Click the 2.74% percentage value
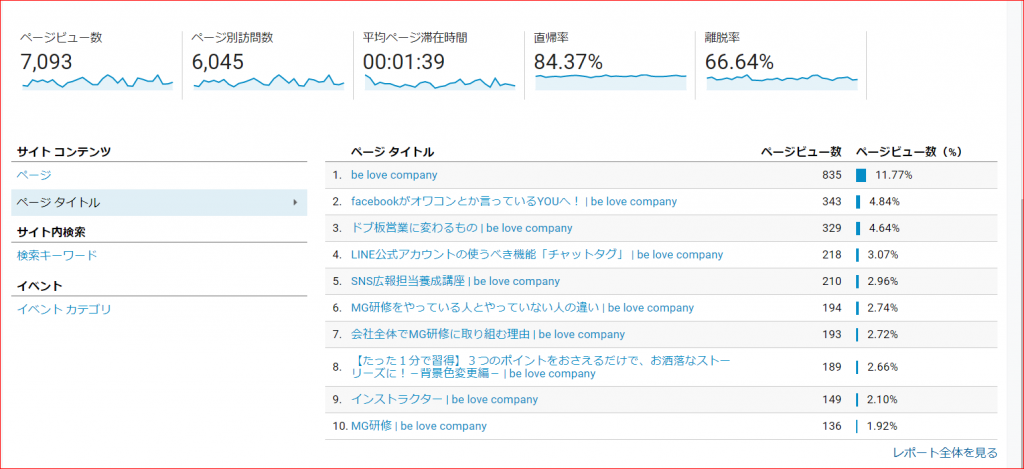This screenshot has height=469, width=1024. [883, 308]
